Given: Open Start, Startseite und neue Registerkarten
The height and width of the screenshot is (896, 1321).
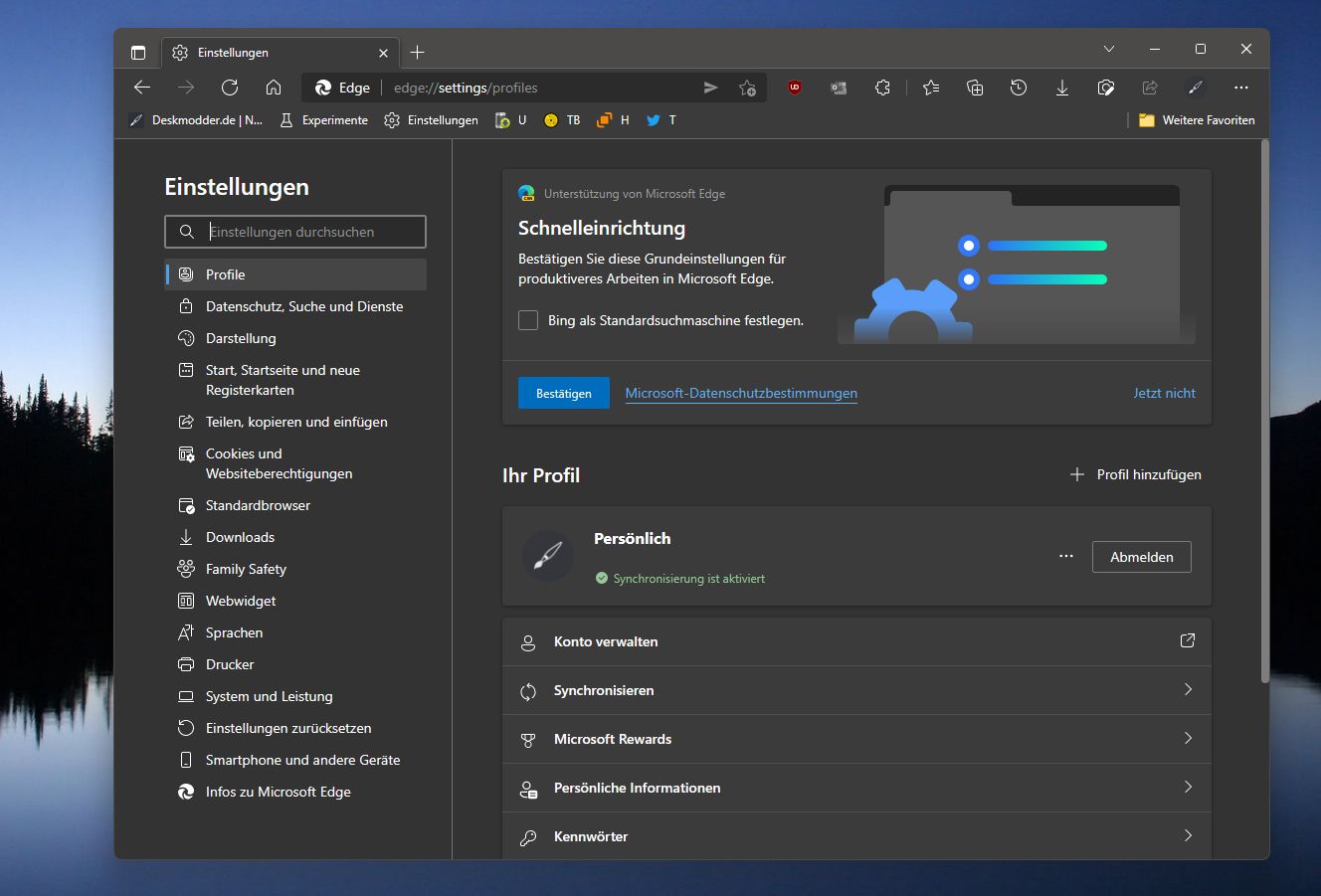Looking at the screenshot, I should 295,380.
